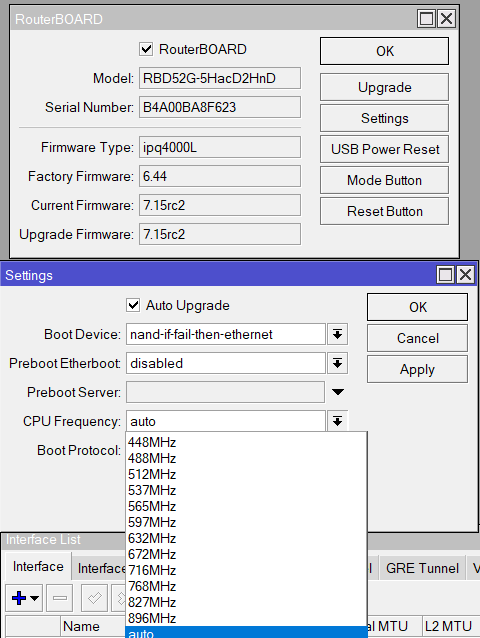Choose 537MHz CPU frequency
This screenshot has width=480, height=638.
pyautogui.click(x=246, y=490)
